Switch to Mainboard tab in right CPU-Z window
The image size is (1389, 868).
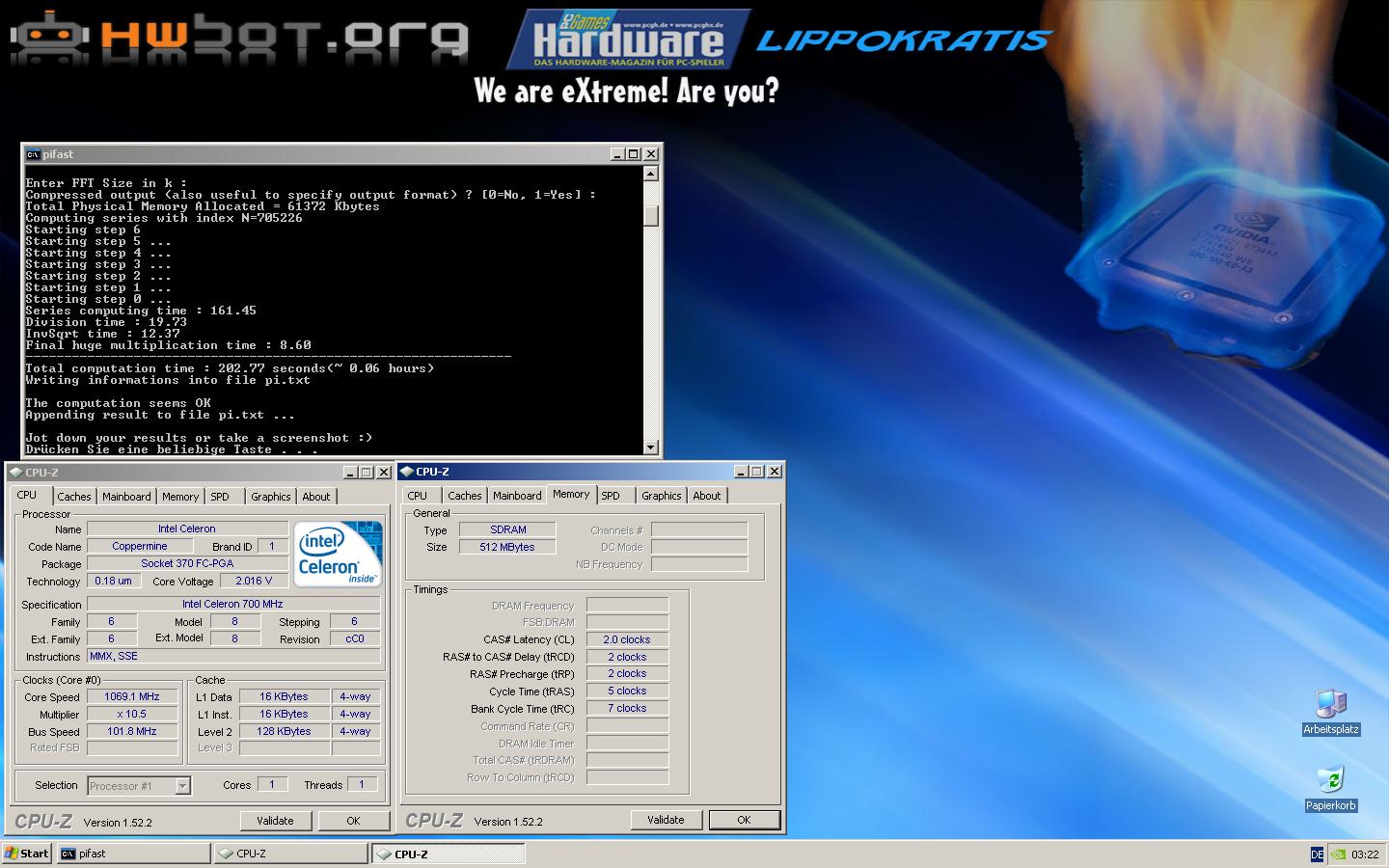(517, 496)
